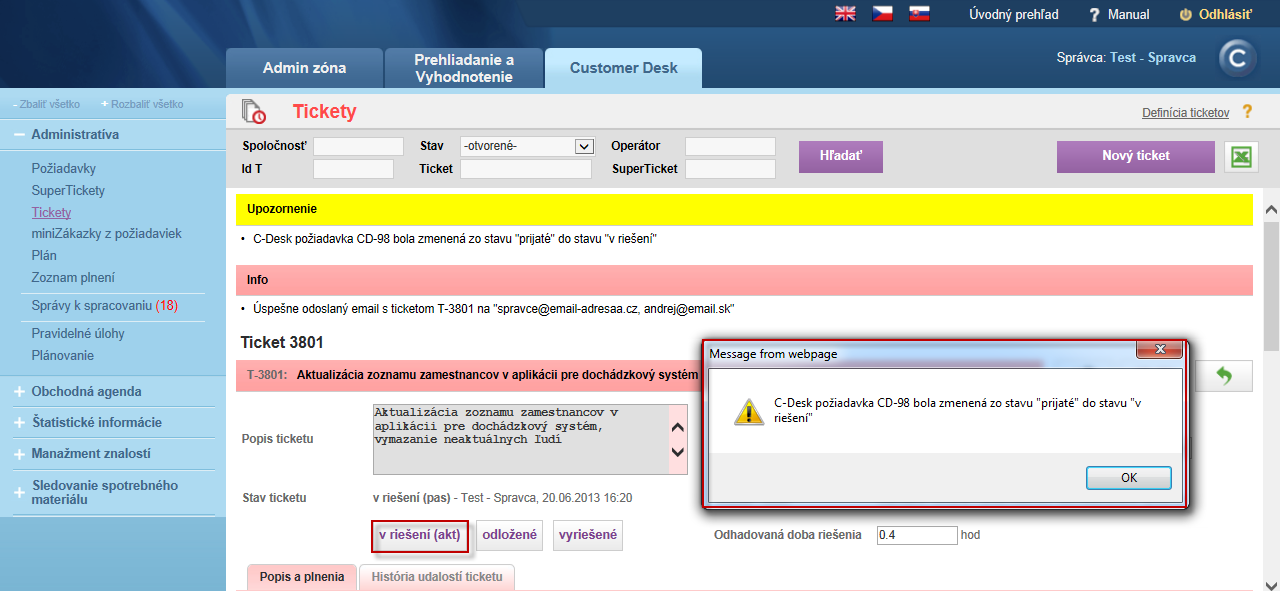Click the description text area scroll-down arrow
The width and height of the screenshot is (1280, 591).
click(678, 452)
